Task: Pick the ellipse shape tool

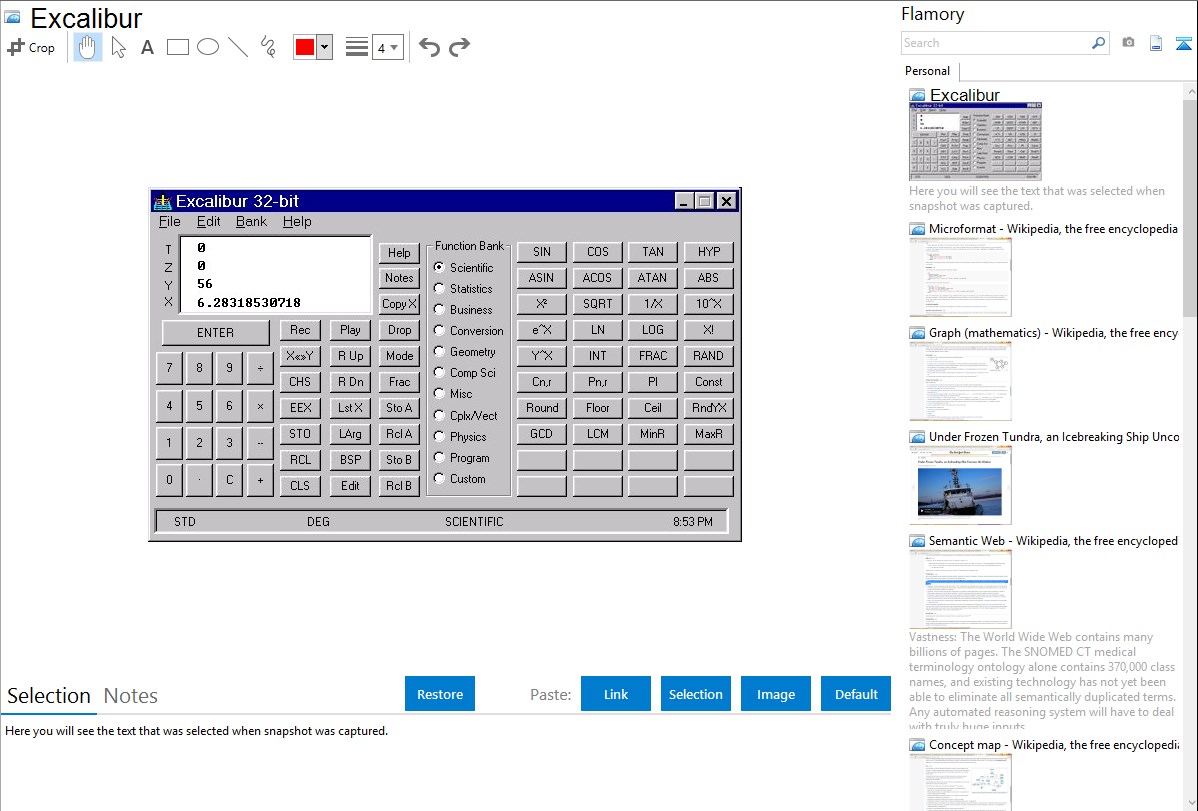Action: [x=208, y=47]
